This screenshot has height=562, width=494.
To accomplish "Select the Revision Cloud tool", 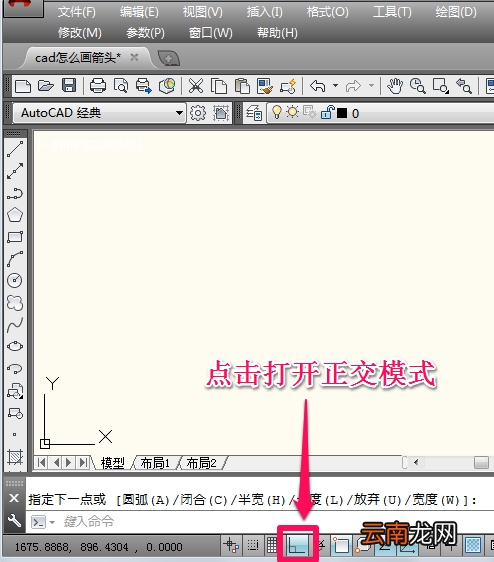I will click(15, 303).
